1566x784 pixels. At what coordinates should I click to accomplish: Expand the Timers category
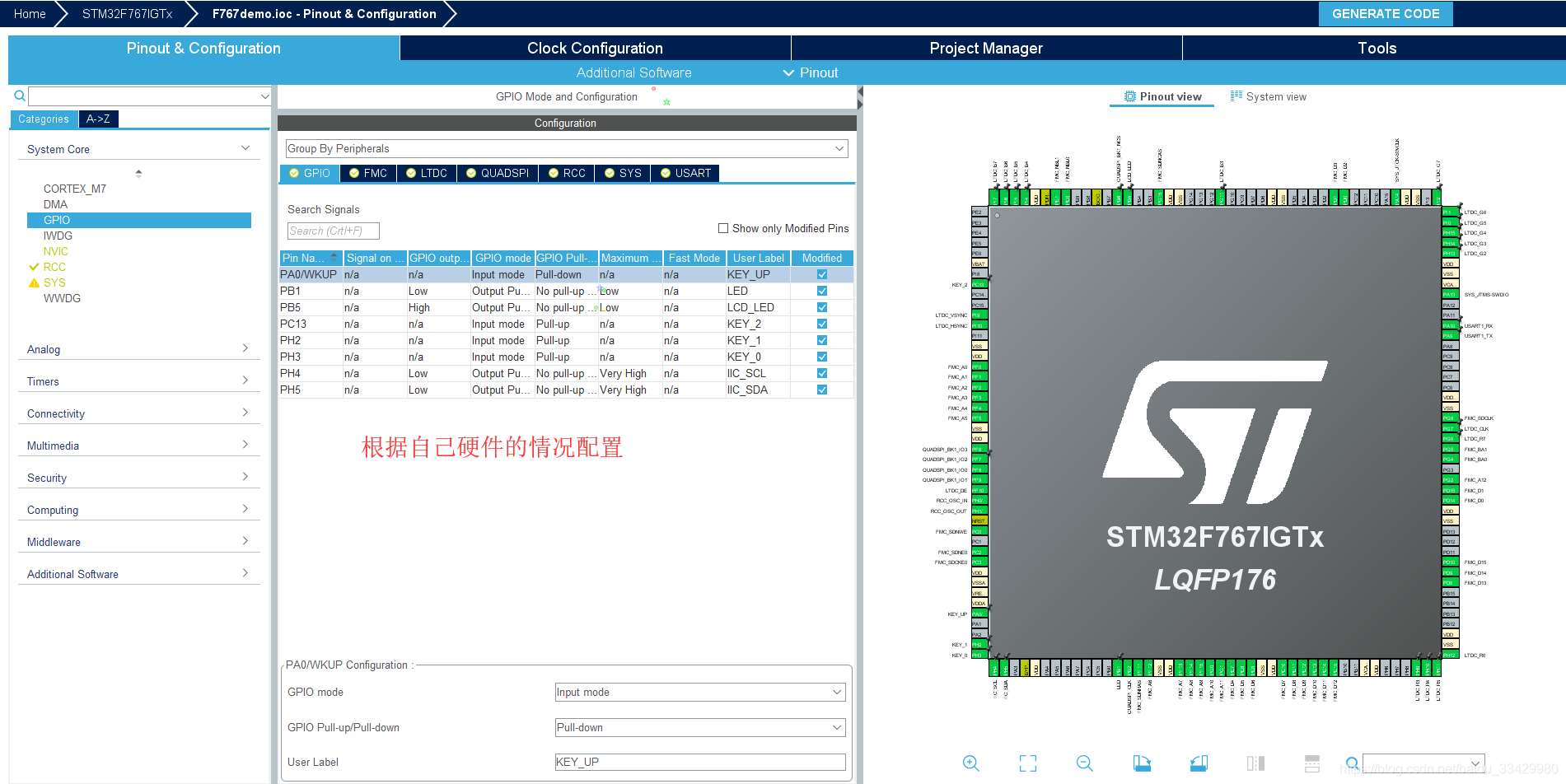tap(245, 380)
